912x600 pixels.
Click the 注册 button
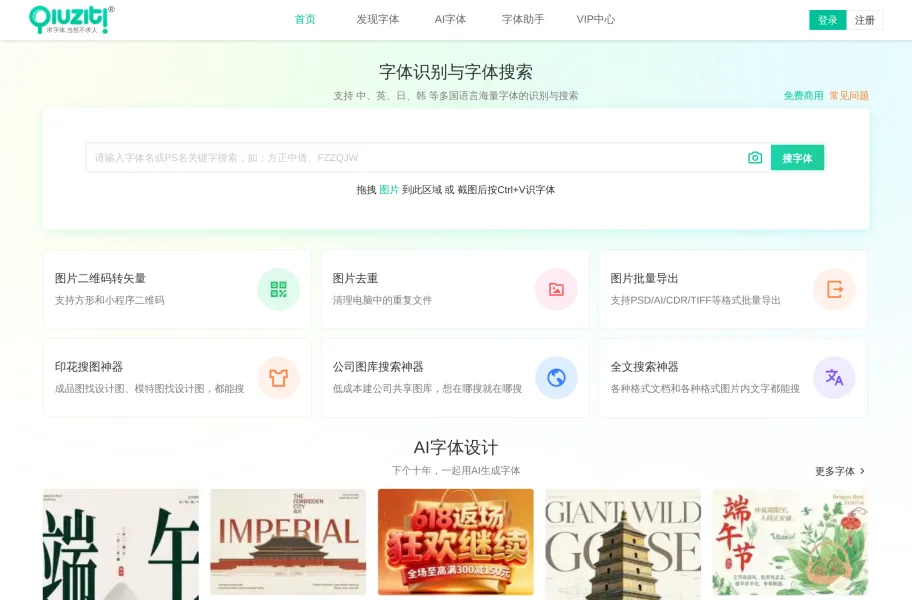coord(864,20)
